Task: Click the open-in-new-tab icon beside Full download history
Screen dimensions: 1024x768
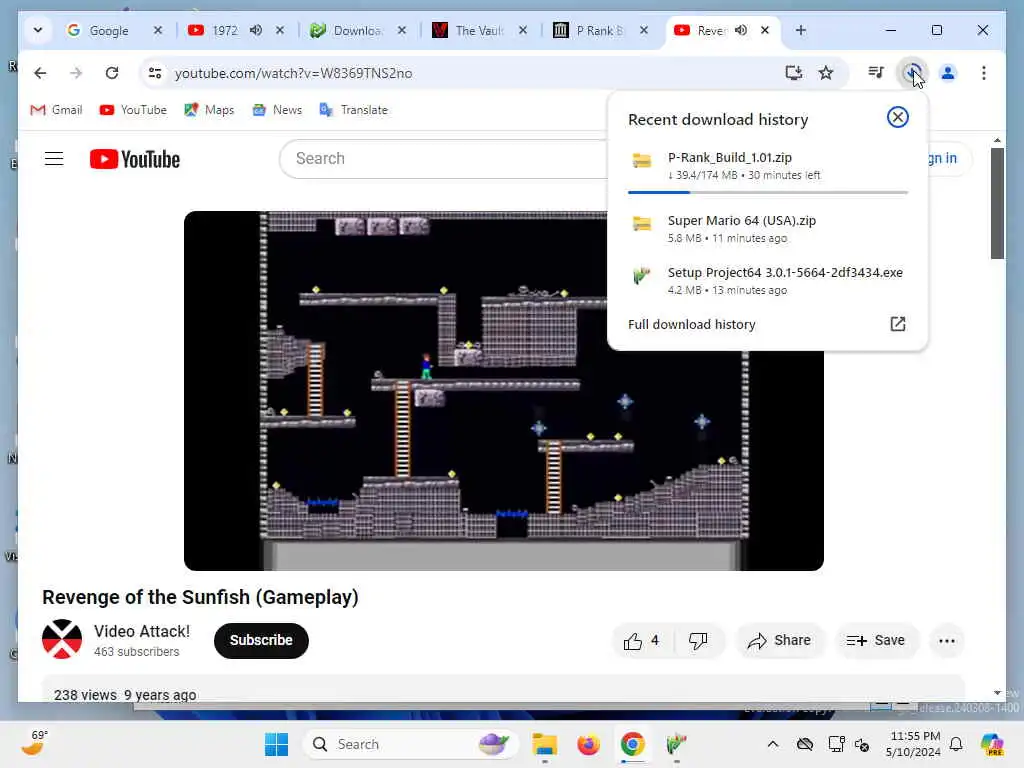Action: coord(897,324)
